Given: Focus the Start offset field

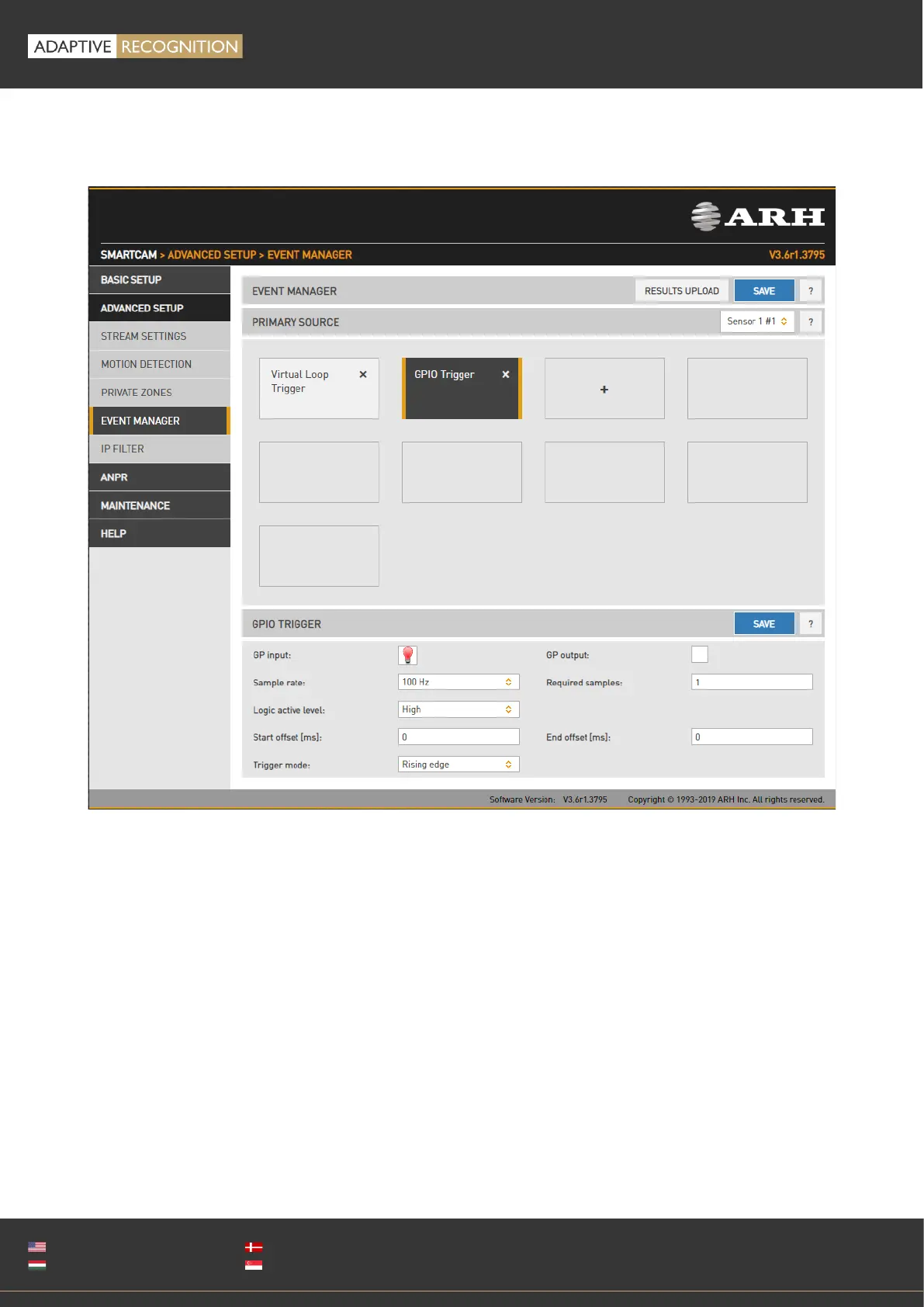Looking at the screenshot, I should 459,737.
